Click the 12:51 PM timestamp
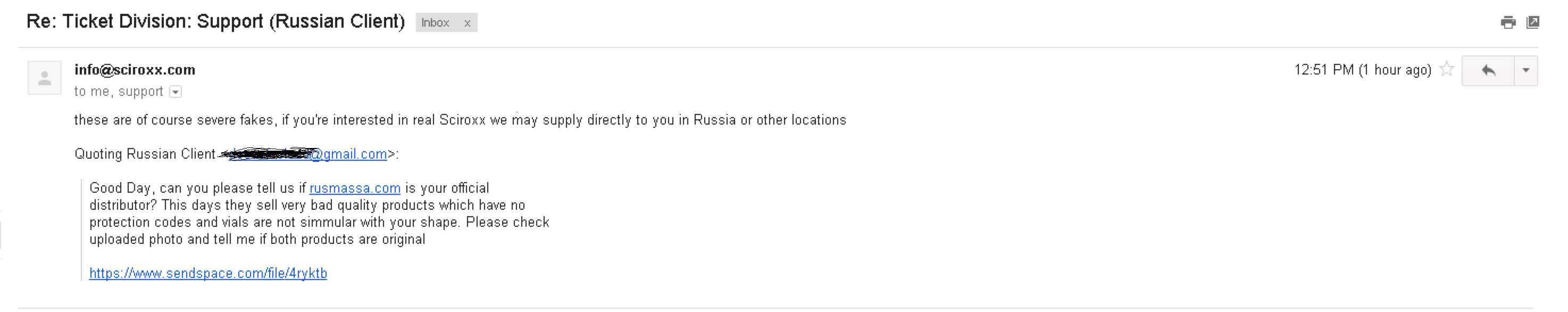 (x=1362, y=70)
